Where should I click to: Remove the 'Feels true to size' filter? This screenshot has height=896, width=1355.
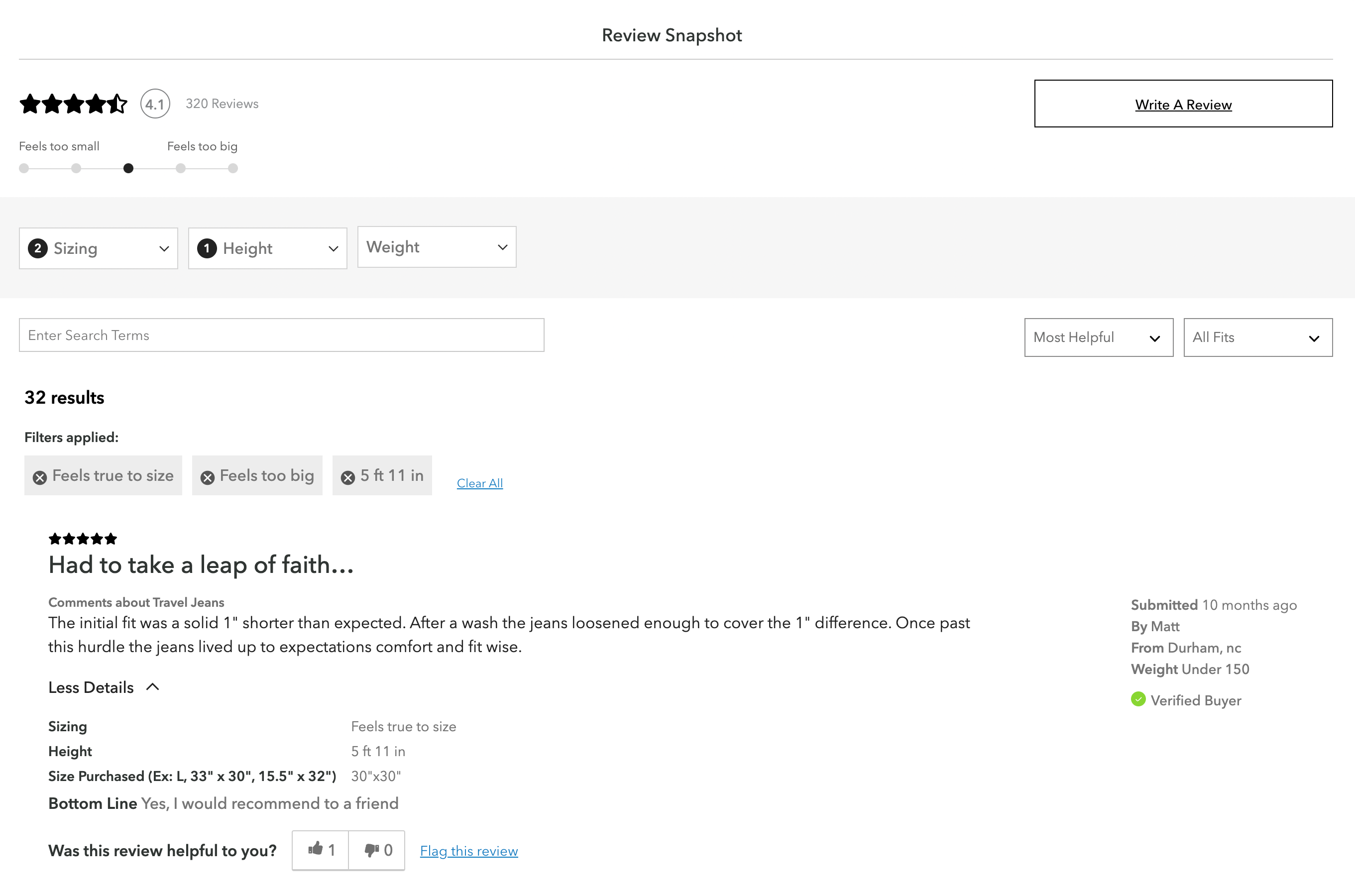pyautogui.click(x=39, y=477)
